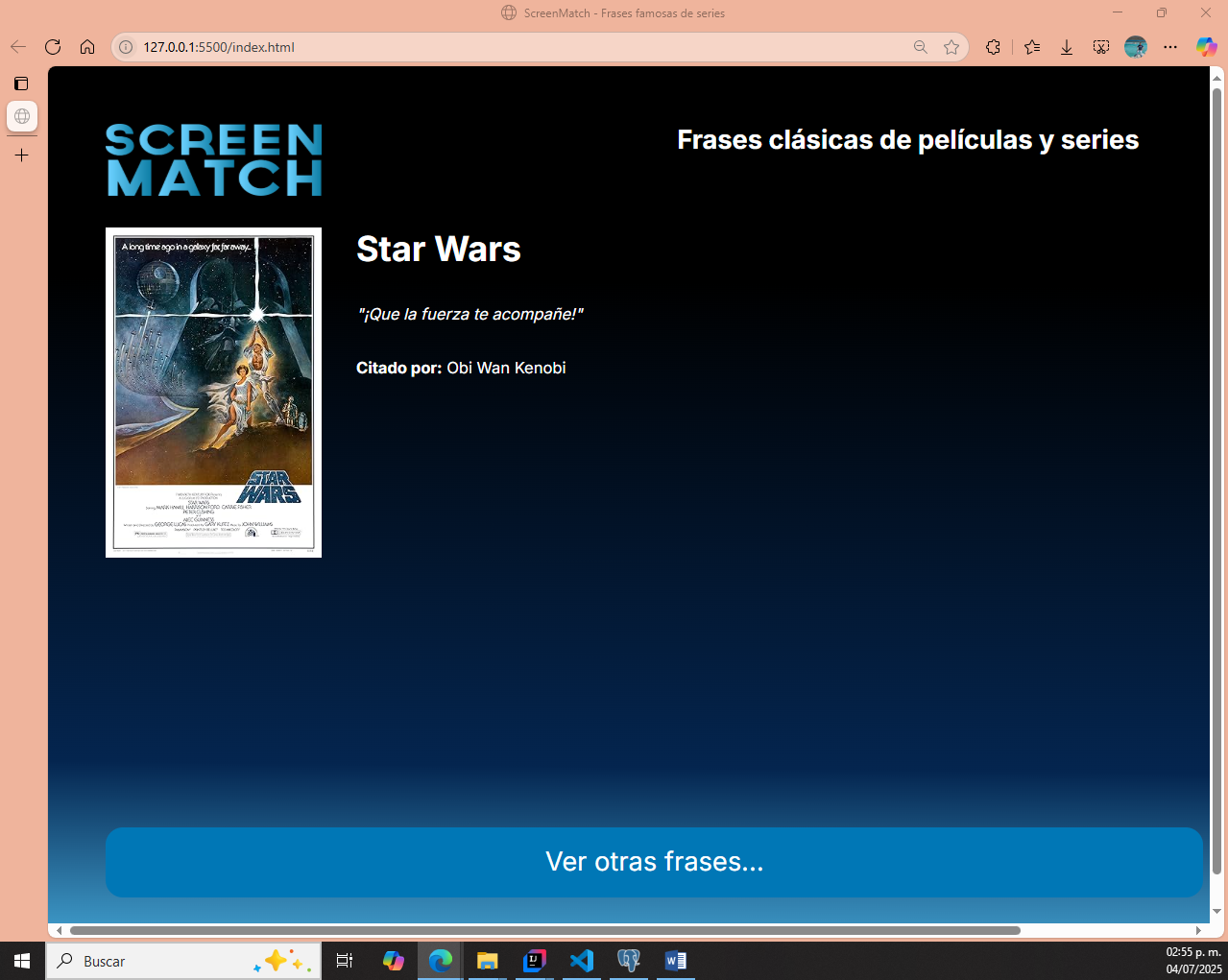The height and width of the screenshot is (980, 1228).
Task: Open the browser profile avatar
Action: coord(1136,47)
